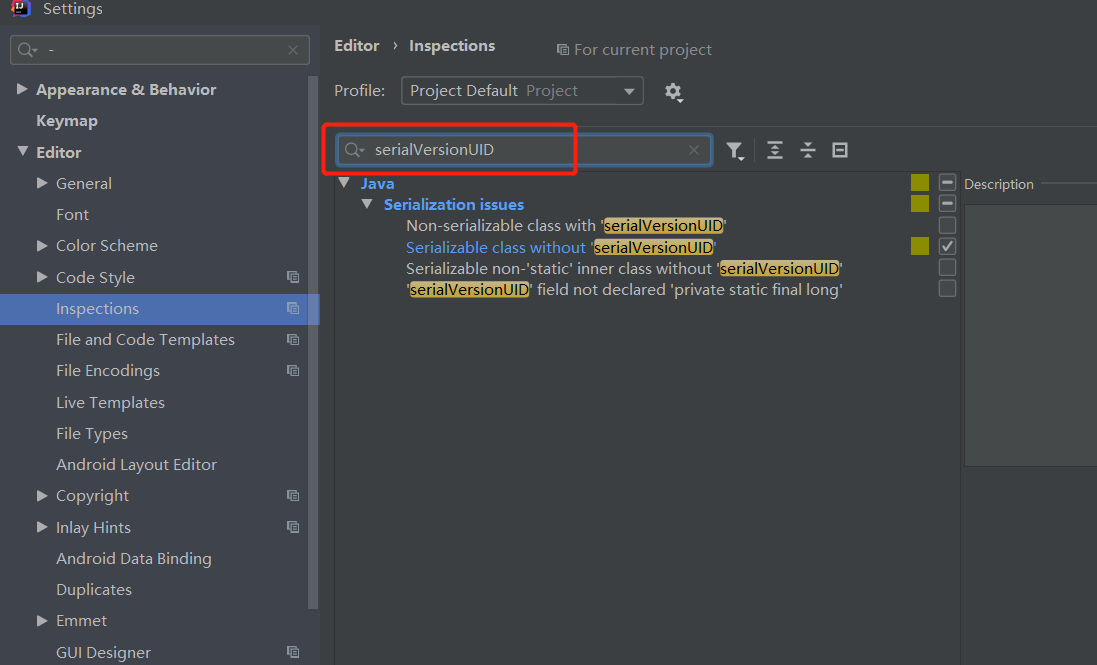This screenshot has width=1097, height=665.
Task: Click project icon next to File Encodings
Action: point(293,371)
